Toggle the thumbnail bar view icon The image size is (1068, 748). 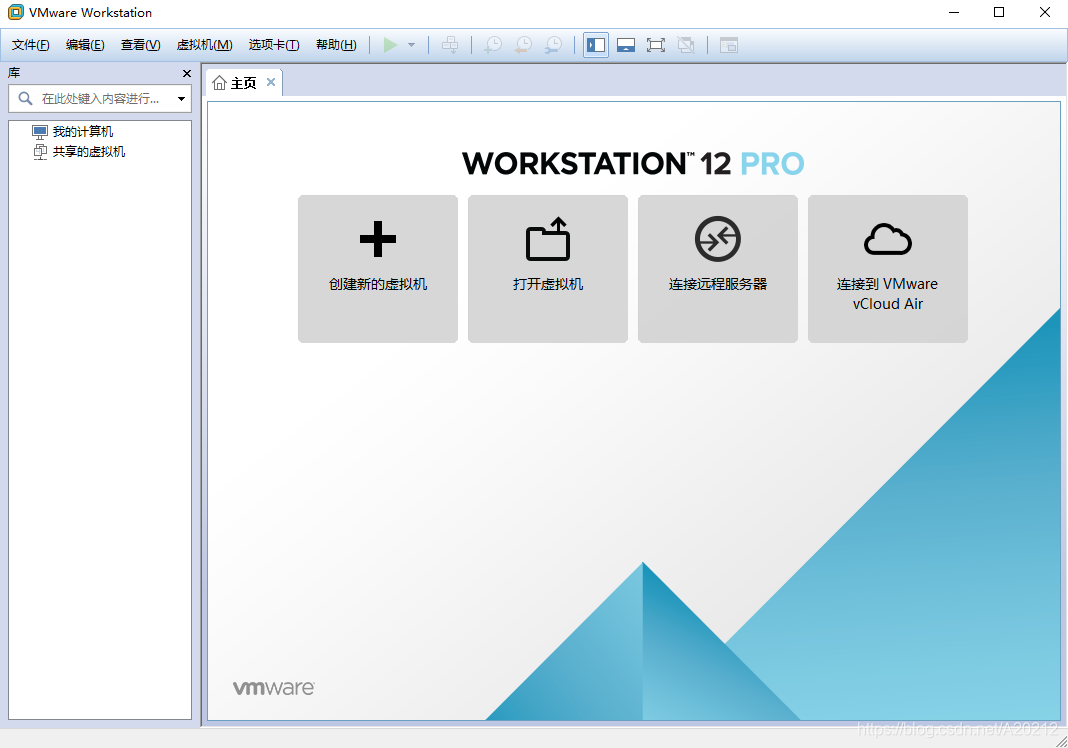click(626, 46)
